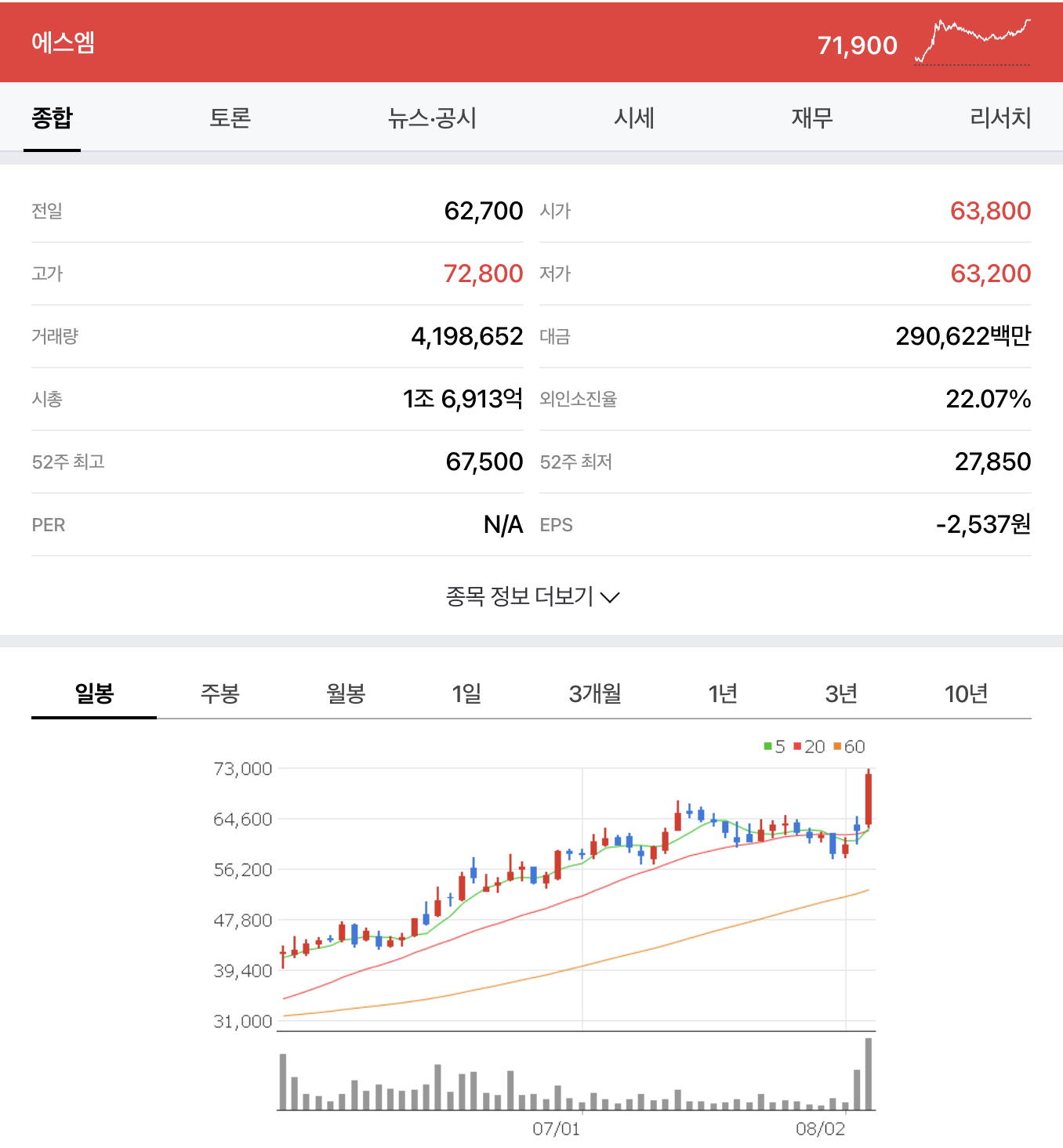Open the 뉴스·공시 tab
The height and width of the screenshot is (1148, 1063).
coord(432,118)
